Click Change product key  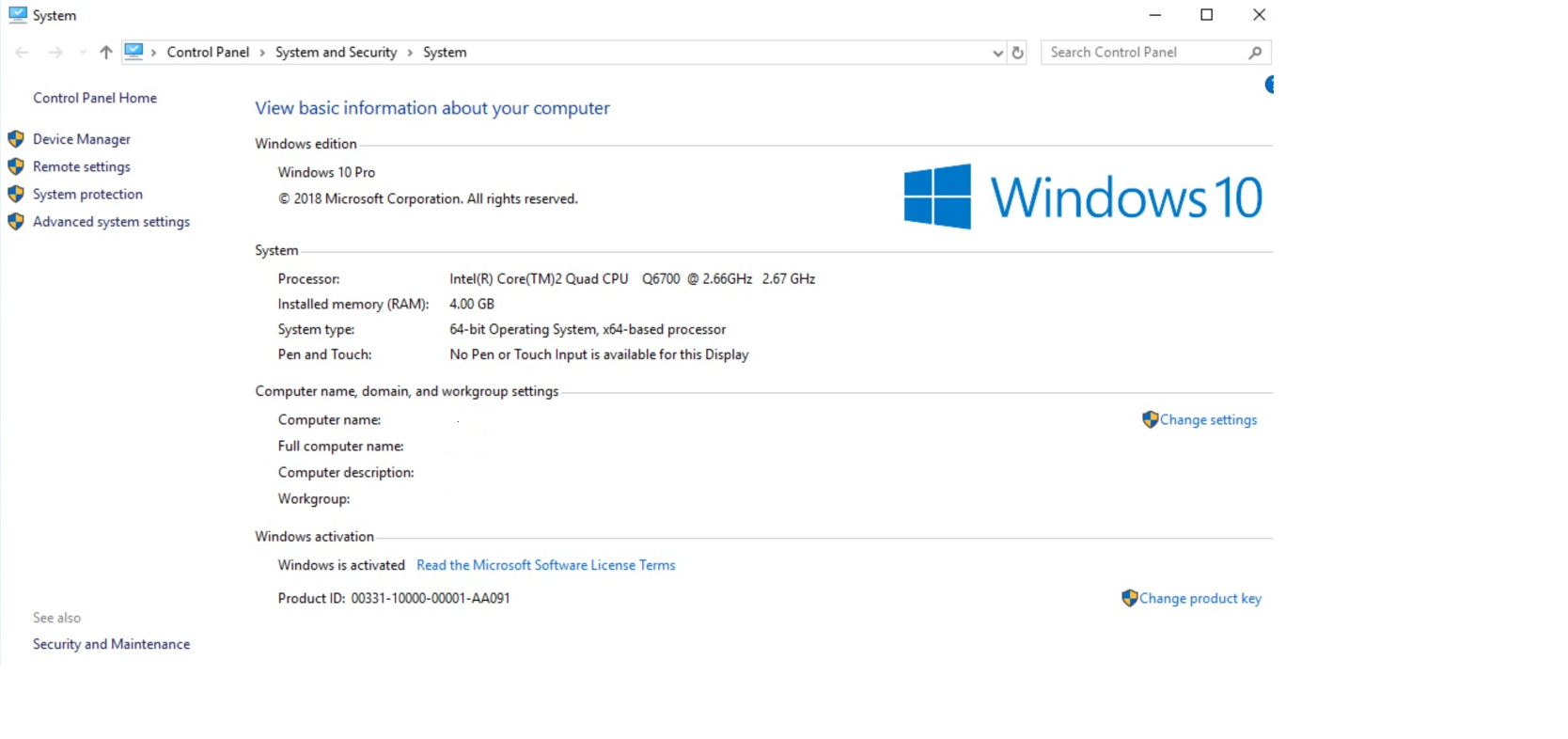click(1200, 599)
